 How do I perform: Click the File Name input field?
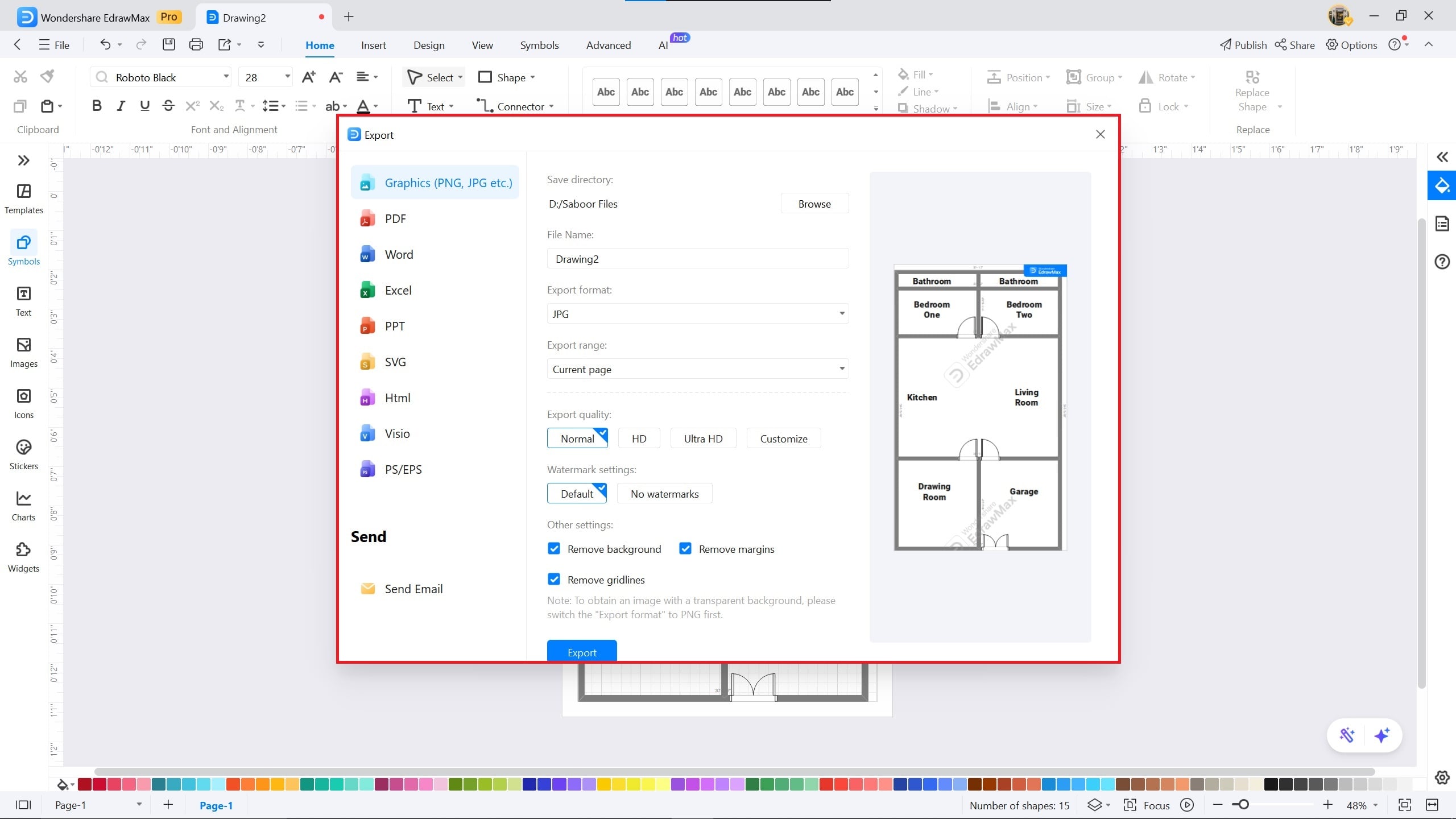697,259
